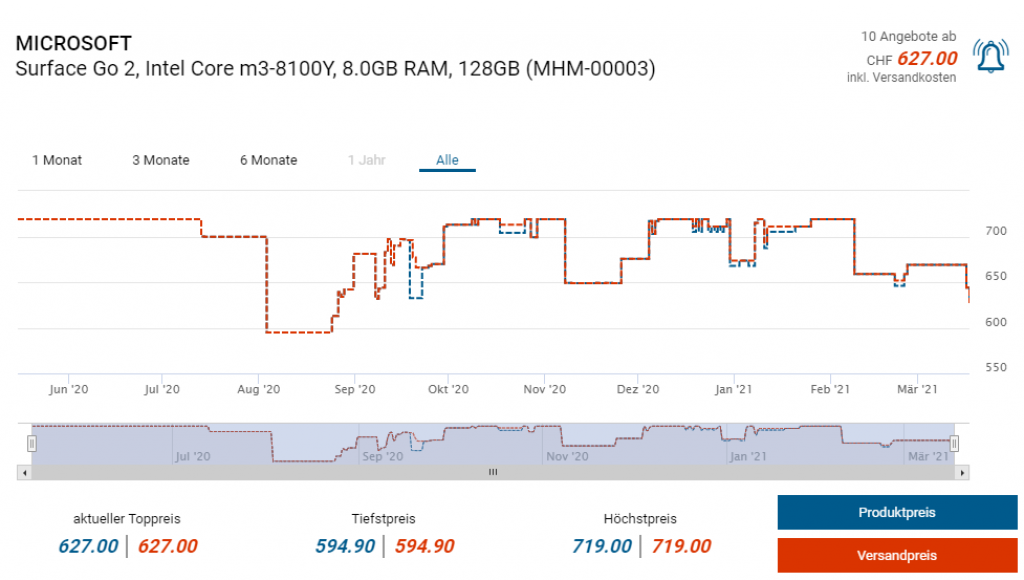The width and height of the screenshot is (1024, 580).
Task: Click blue Tiefstpreis value 594.90
Action: pos(345,546)
